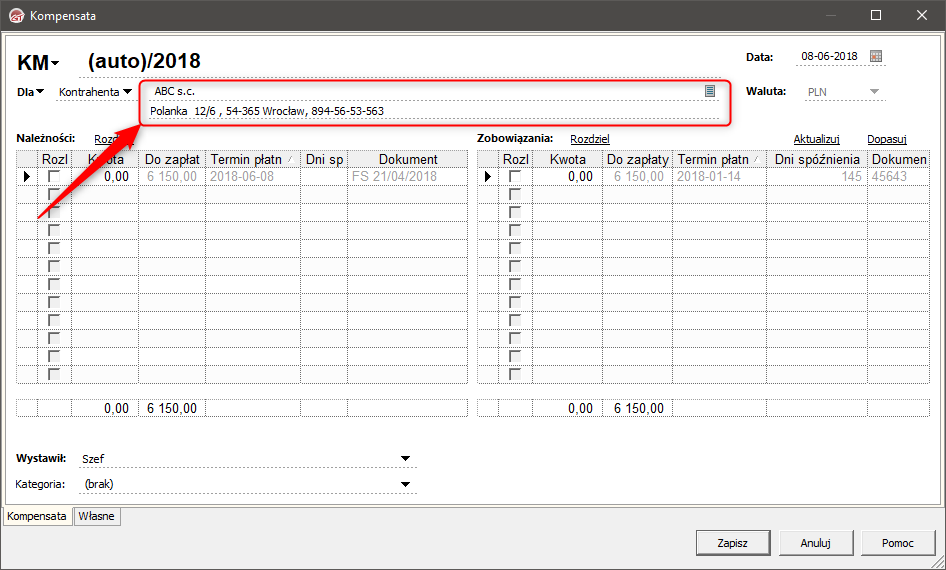Screen dimensions: 946x570
Task: Click Kwota column header in Zobowiązania
Action: [568, 159]
